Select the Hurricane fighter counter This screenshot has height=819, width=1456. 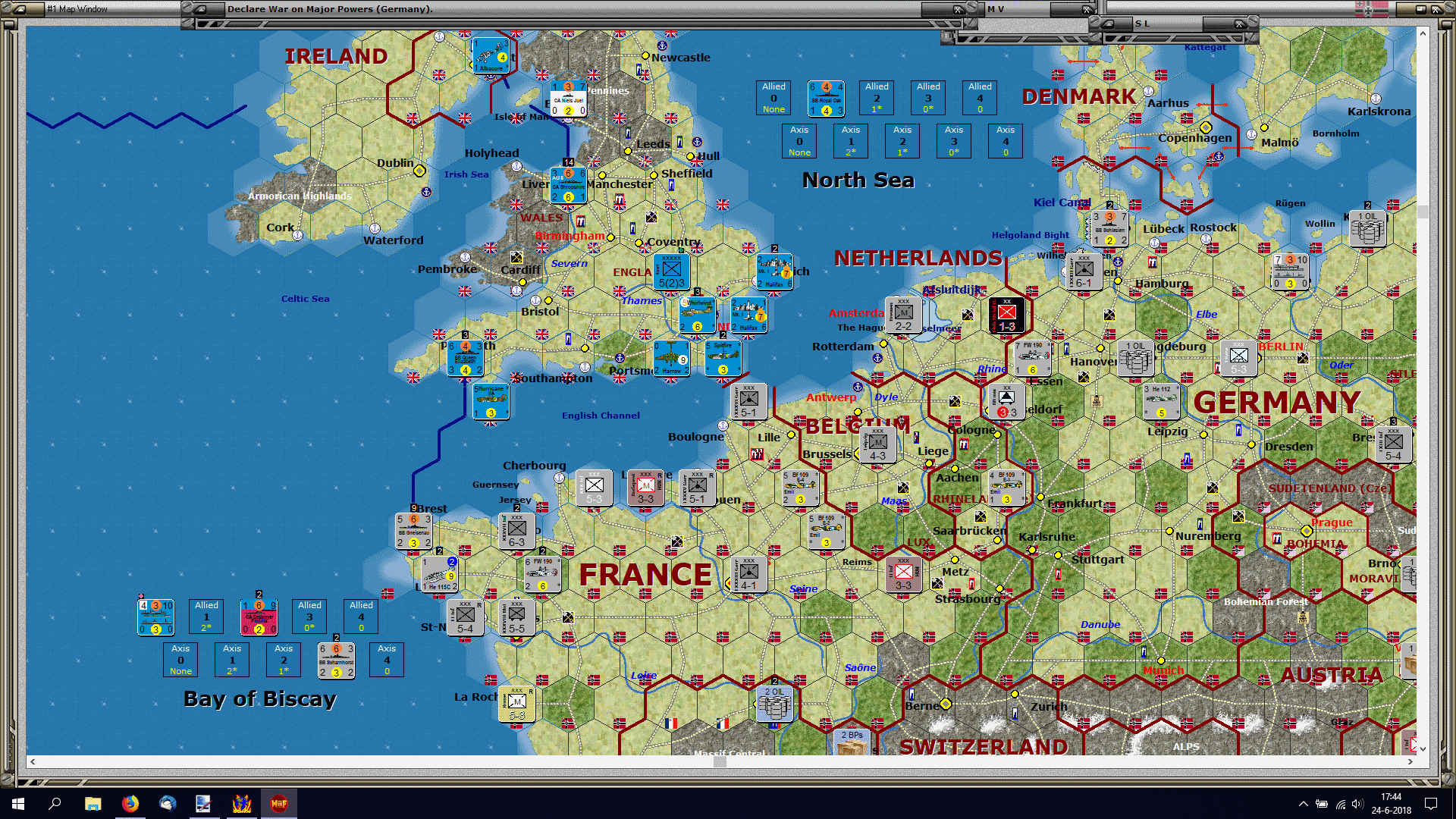[x=491, y=401]
